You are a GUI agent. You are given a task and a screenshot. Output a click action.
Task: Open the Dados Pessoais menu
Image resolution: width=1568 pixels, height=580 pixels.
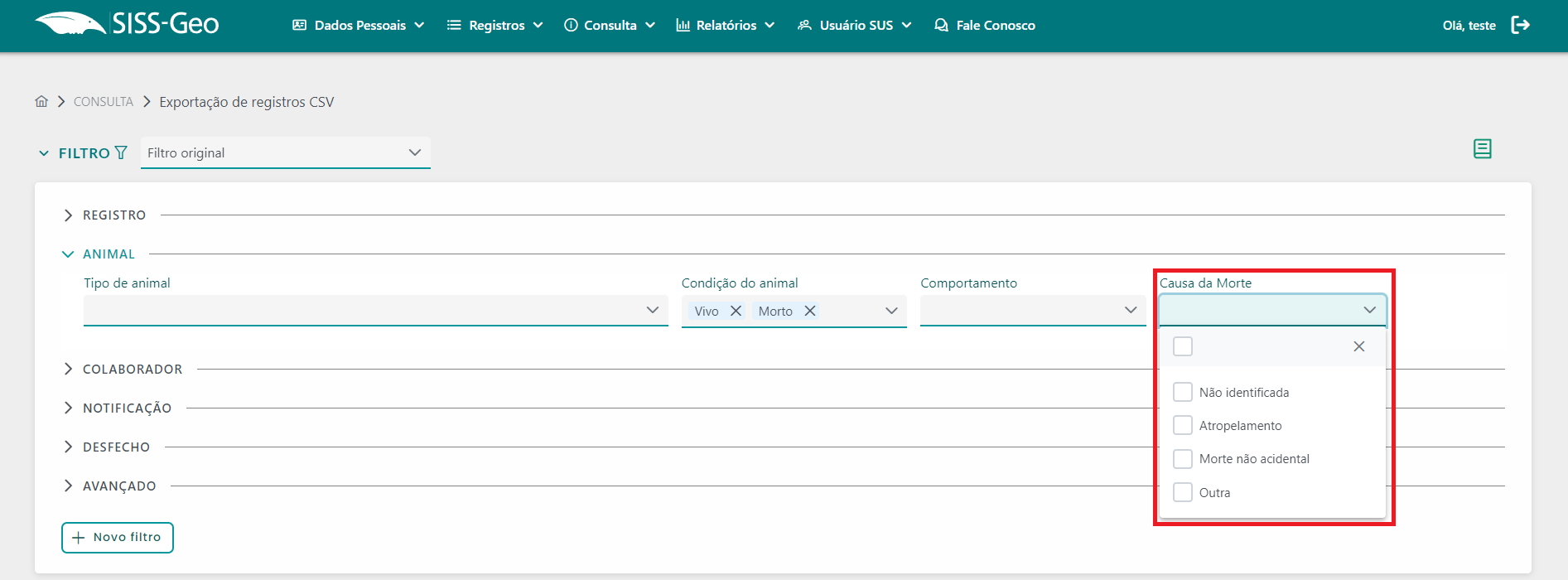tap(359, 25)
